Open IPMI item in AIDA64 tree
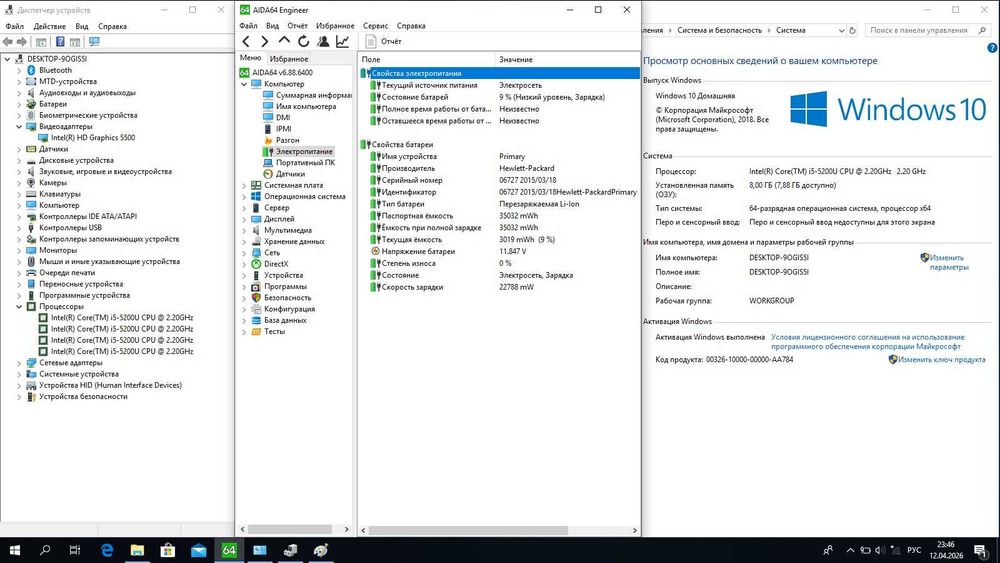The image size is (1000, 563). click(x=284, y=129)
